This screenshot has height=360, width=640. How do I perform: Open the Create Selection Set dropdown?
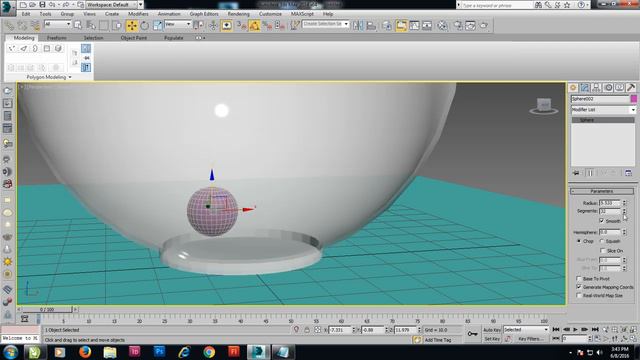[x=325, y=24]
